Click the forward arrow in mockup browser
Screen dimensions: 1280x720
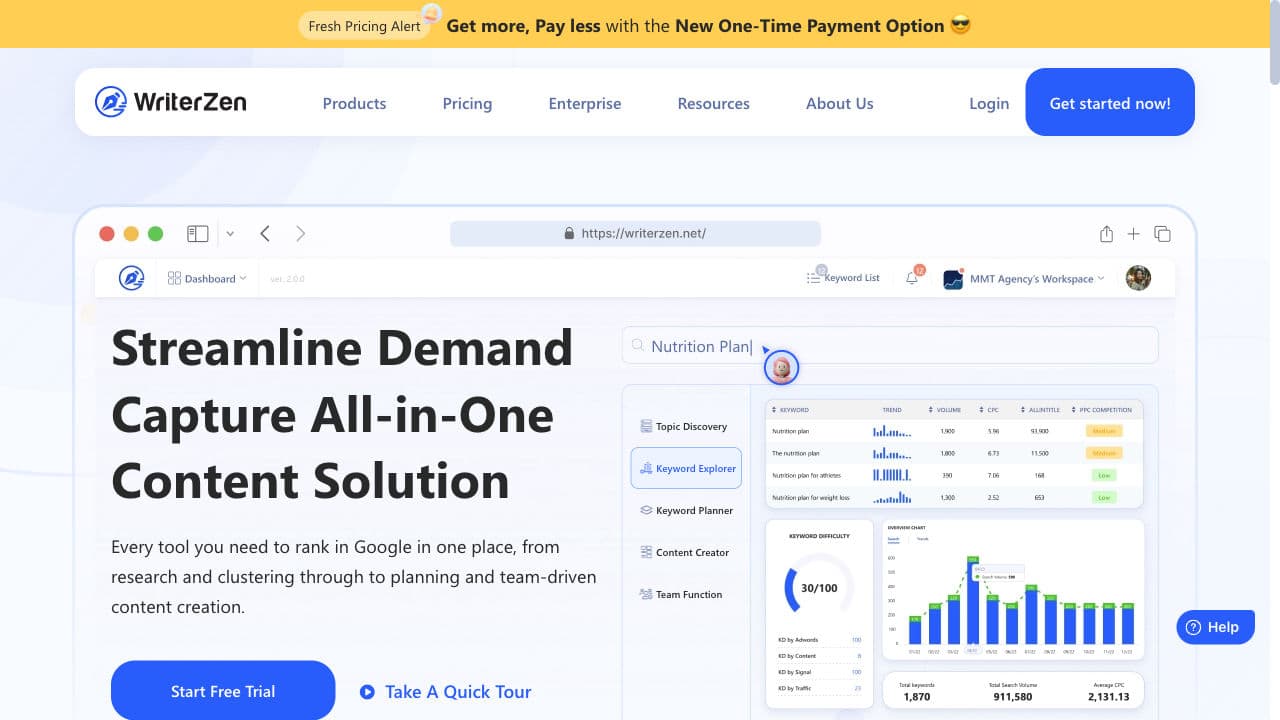coord(300,234)
